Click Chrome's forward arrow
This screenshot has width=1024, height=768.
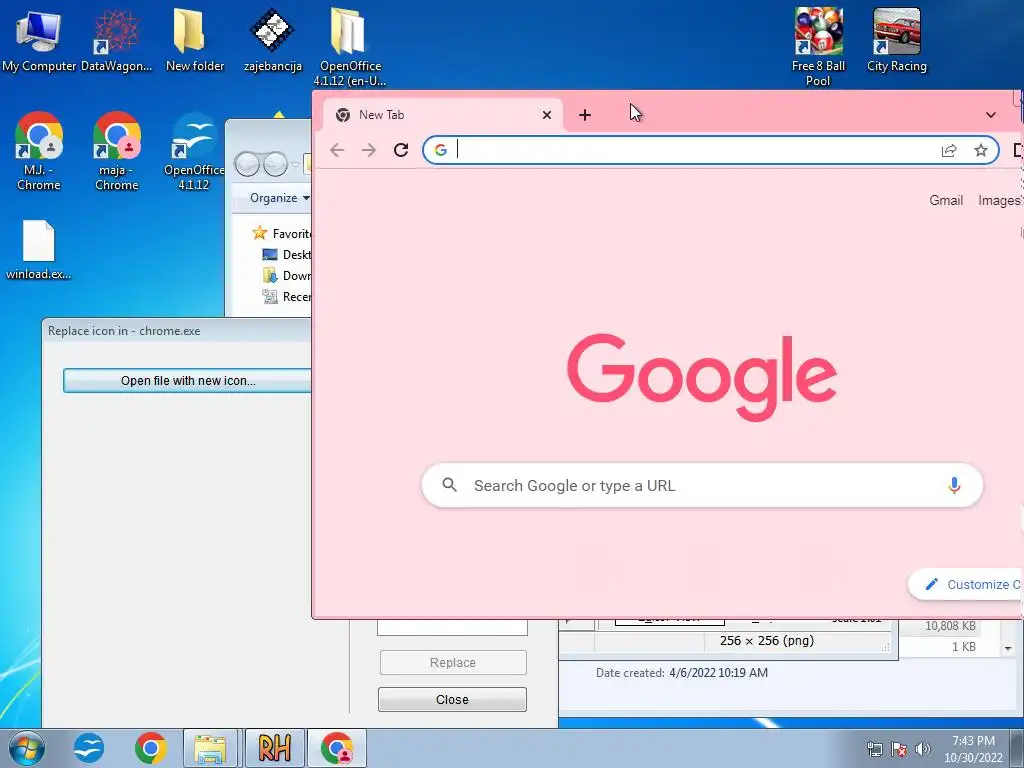369,150
